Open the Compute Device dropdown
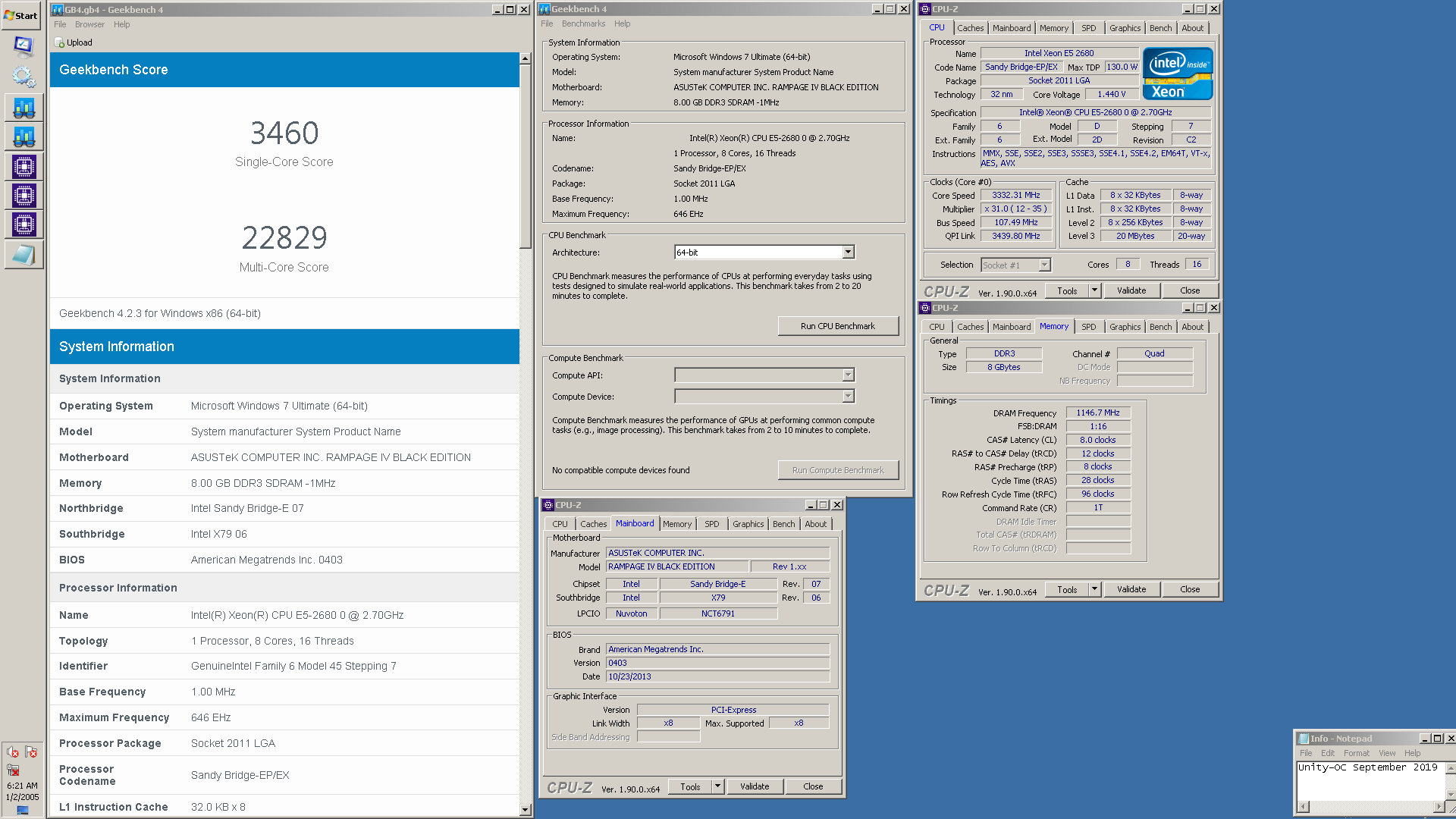Viewport: 1456px width, 819px height. click(848, 397)
